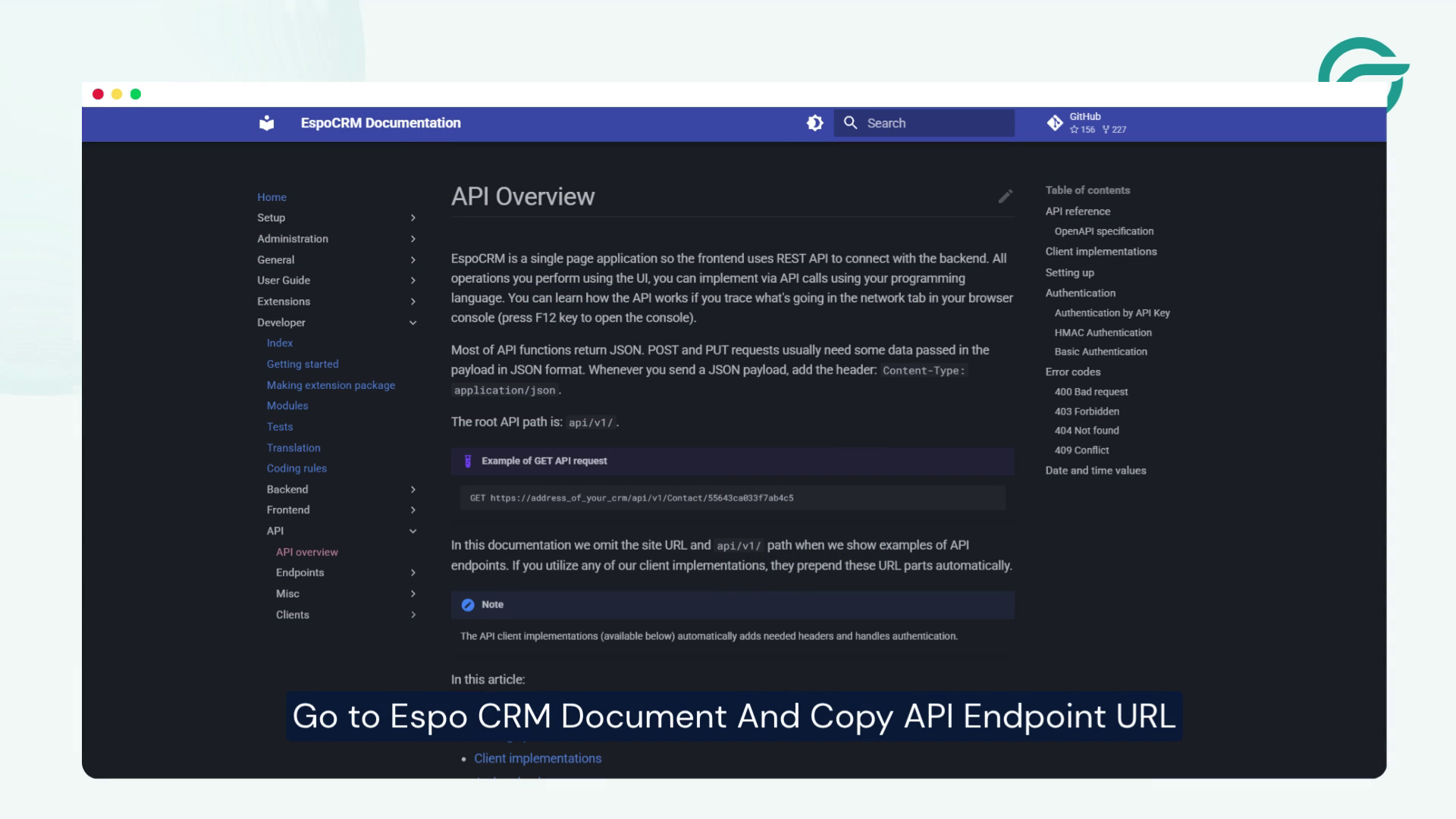Image resolution: width=1456 pixels, height=819 pixels.
Task: Open the Home navigation link
Action: (x=271, y=197)
